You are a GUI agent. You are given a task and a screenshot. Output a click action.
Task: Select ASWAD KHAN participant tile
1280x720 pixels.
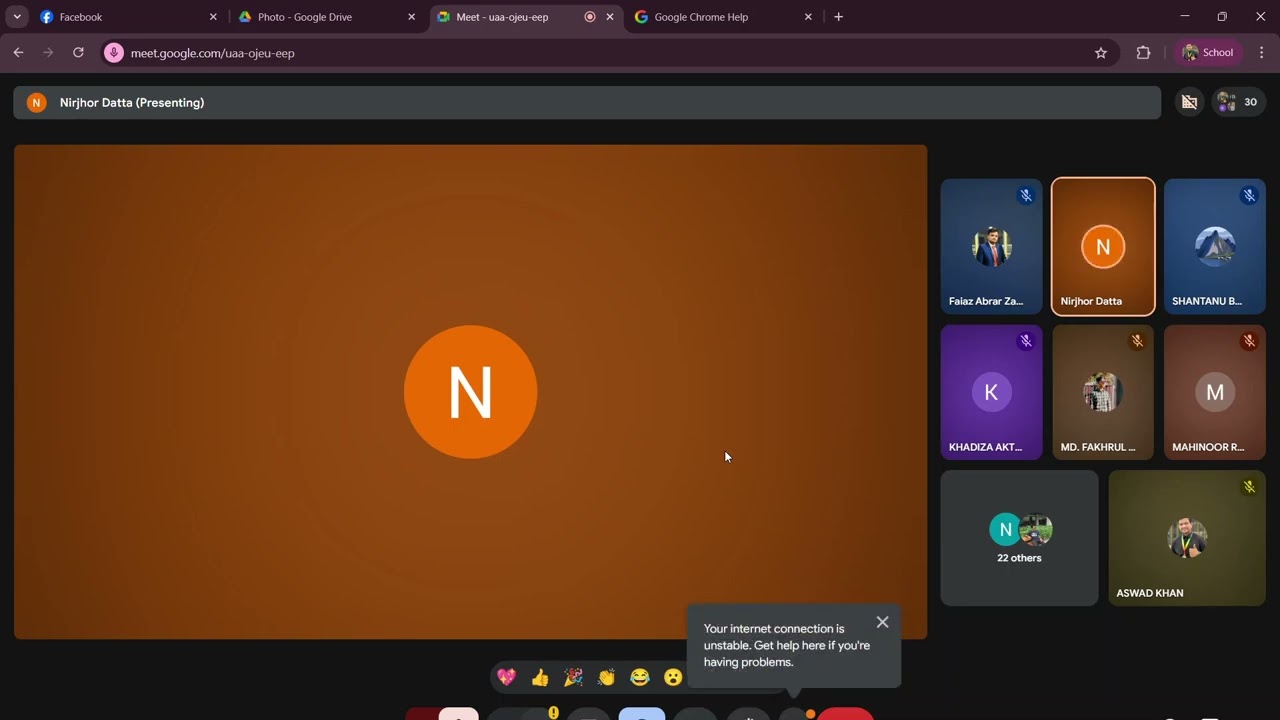(1187, 538)
